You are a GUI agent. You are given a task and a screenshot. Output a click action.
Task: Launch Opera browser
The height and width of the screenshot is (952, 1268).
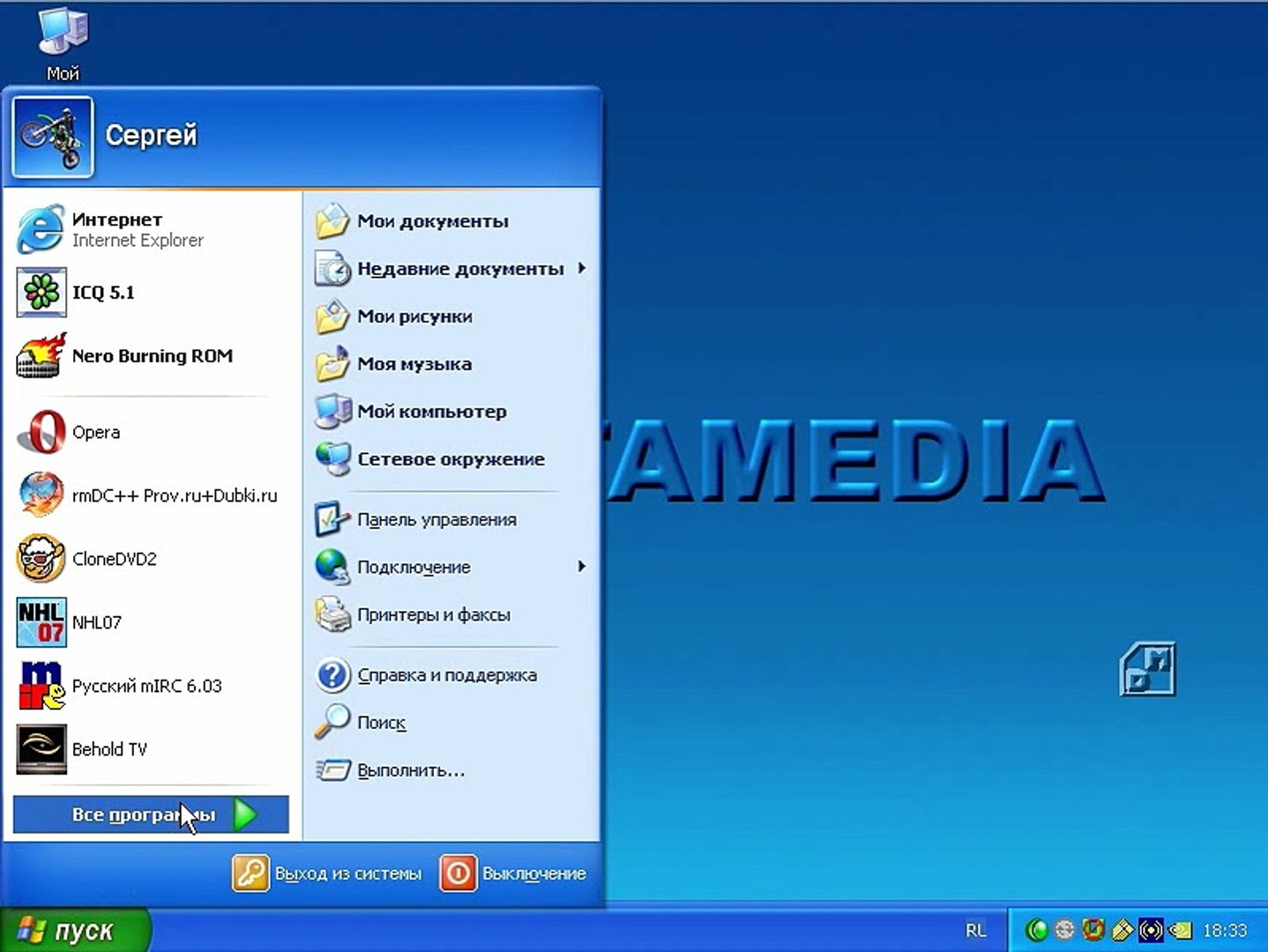[152, 432]
